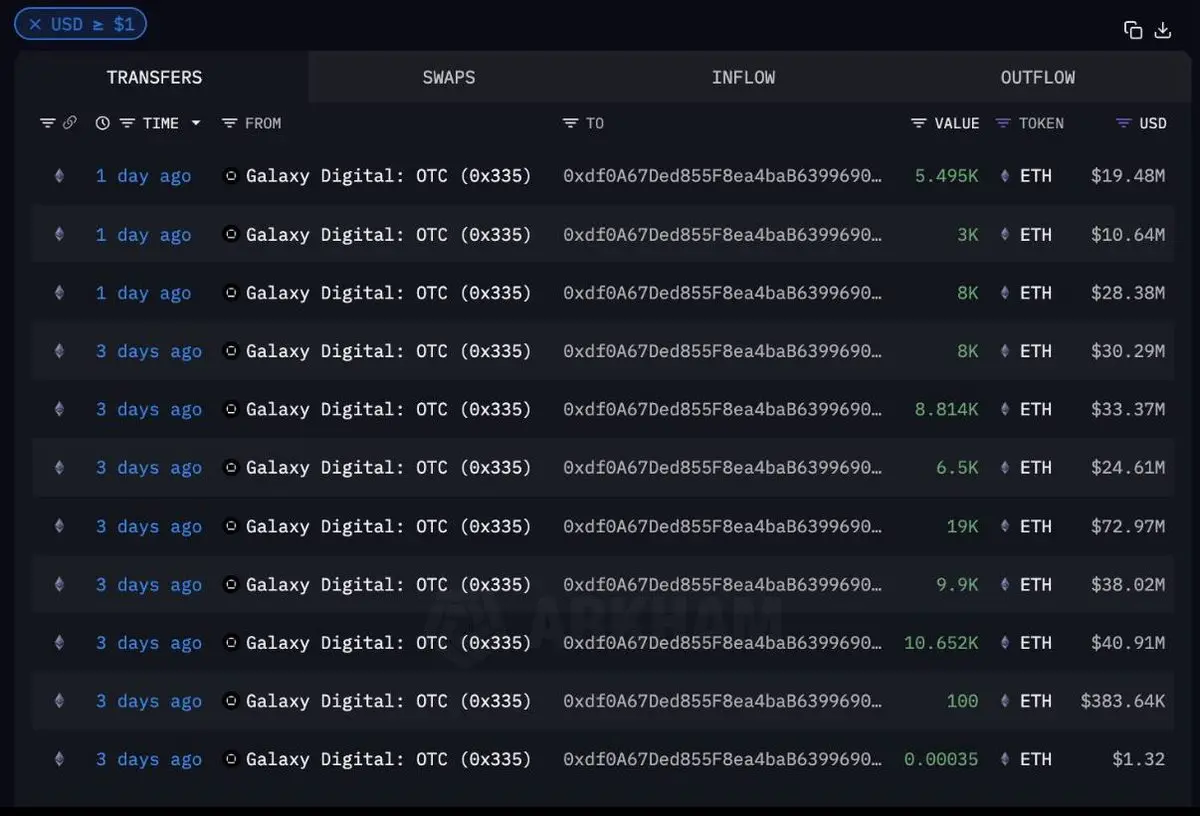Open the chain filter icon beside the link icon
The image size is (1200, 816).
click(48, 123)
